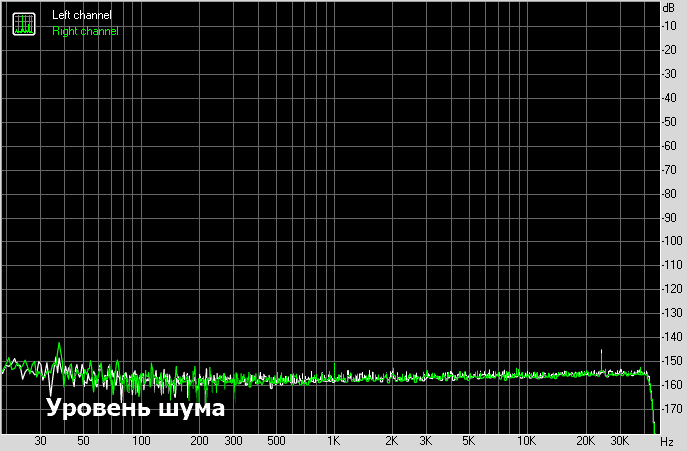This screenshot has width=687, height=451.
Task: Click the '-70' dB axis value
Action: tap(669, 170)
